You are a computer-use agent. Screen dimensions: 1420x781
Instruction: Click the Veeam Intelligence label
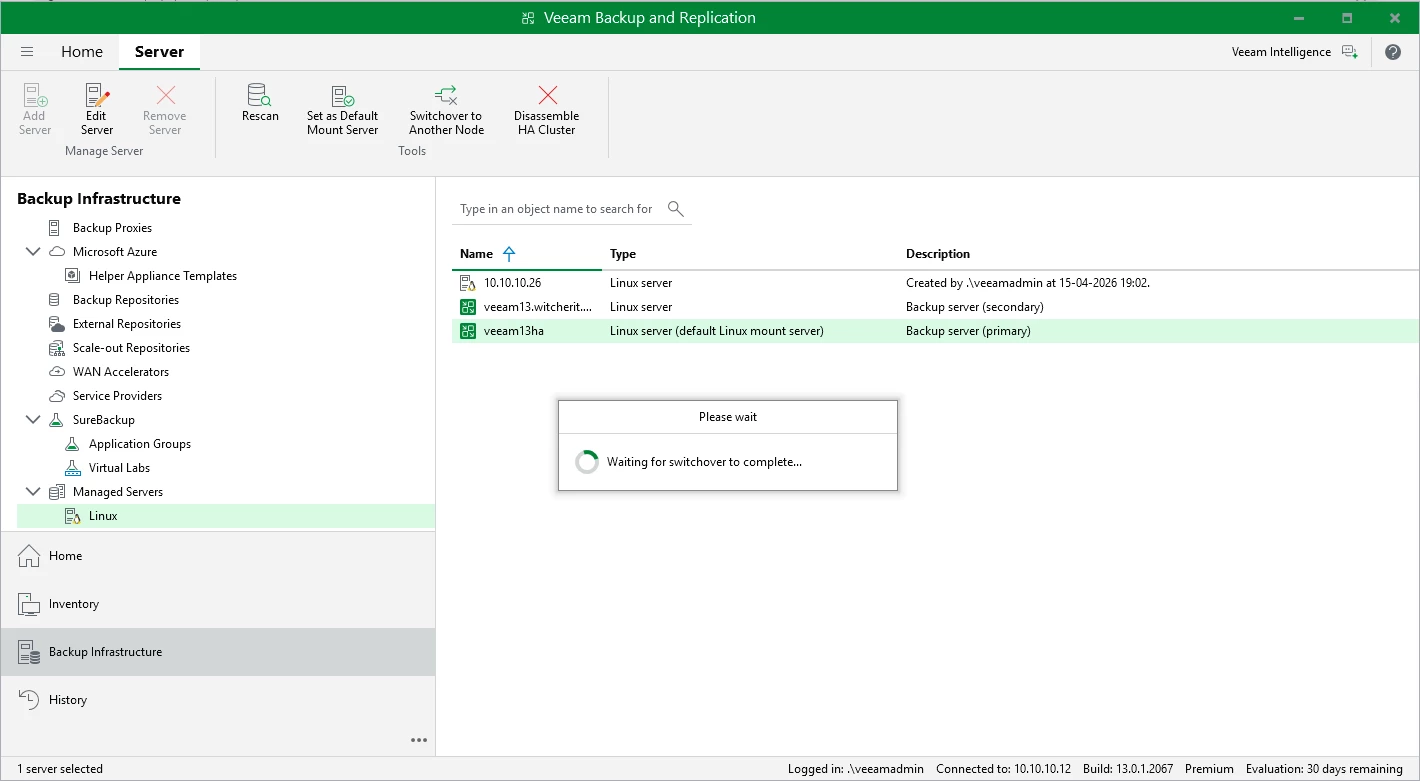click(1281, 52)
